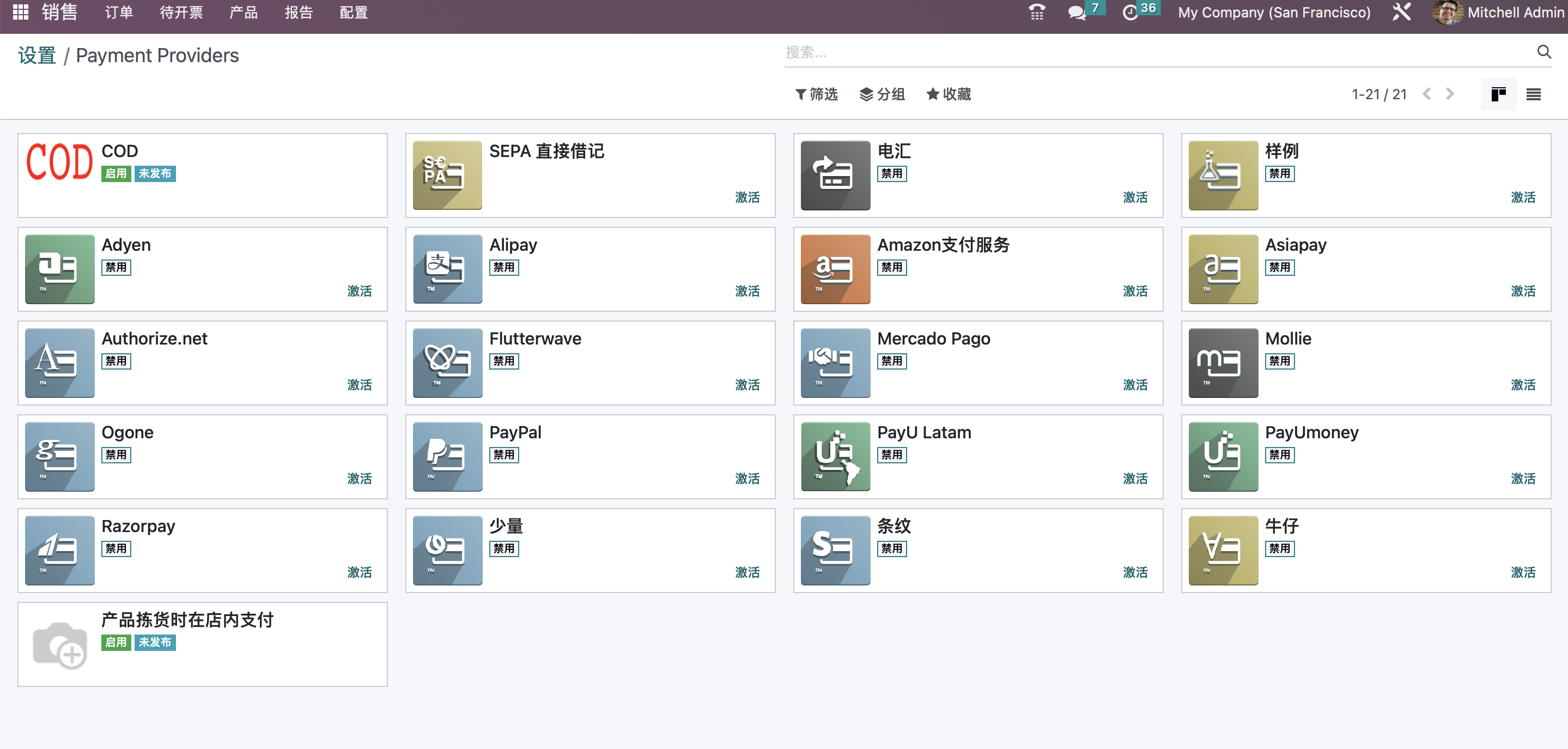
Task: Go to next page with right arrow
Action: [x=1450, y=94]
